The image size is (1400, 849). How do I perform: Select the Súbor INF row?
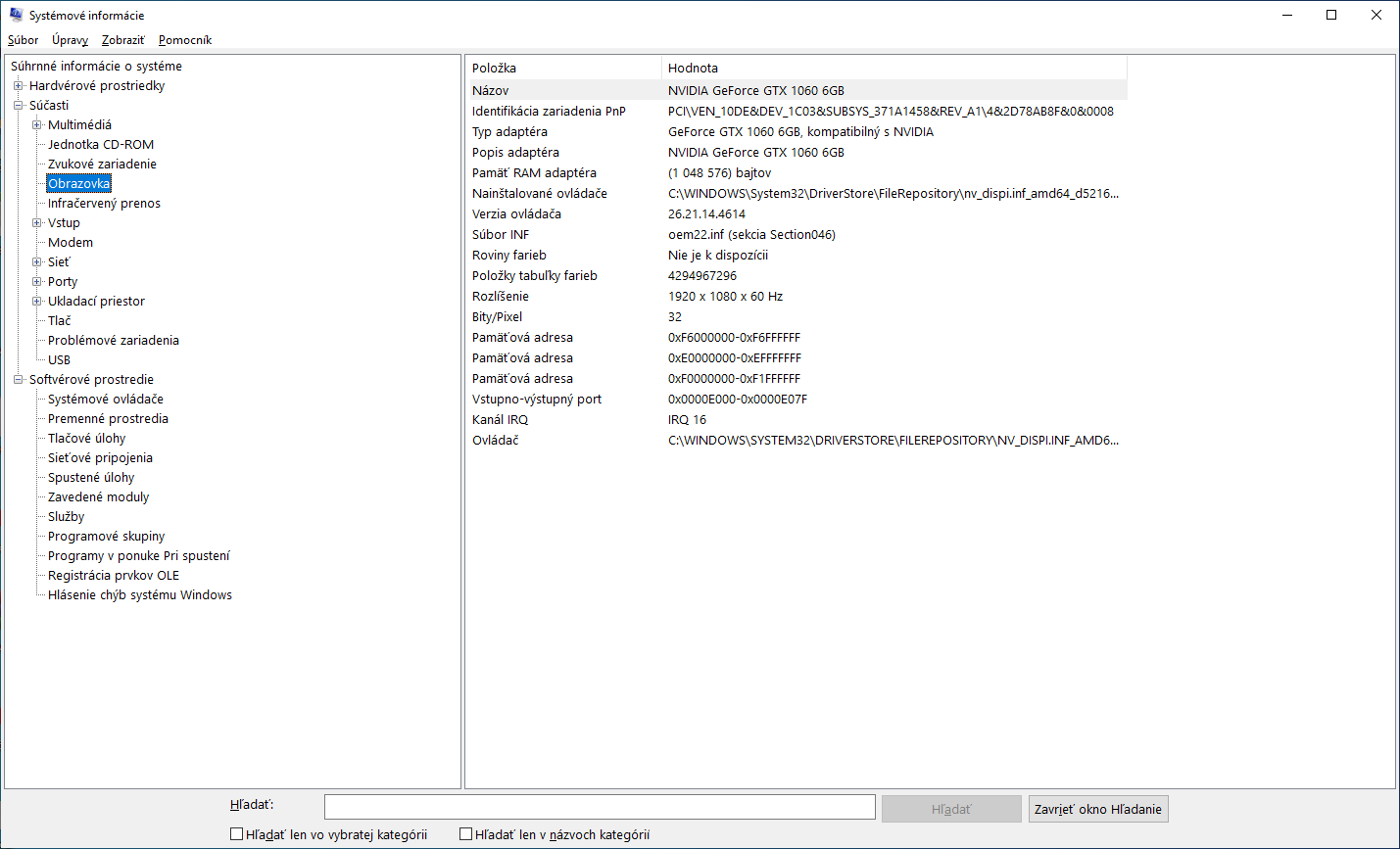[x=797, y=234]
